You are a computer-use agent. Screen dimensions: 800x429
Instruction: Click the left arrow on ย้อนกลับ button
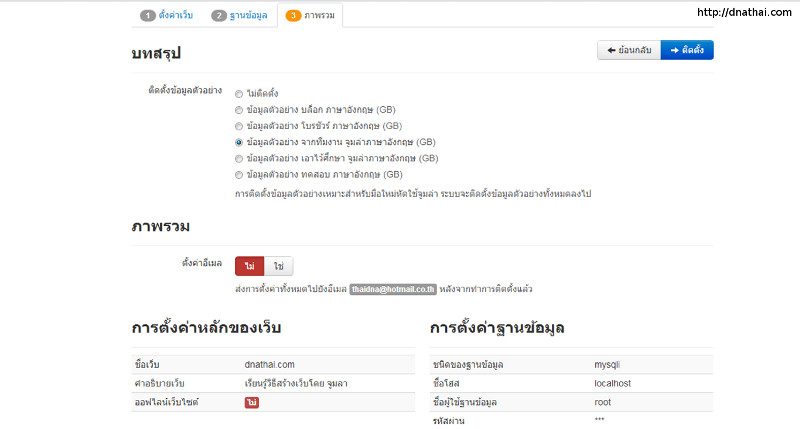[611, 51]
